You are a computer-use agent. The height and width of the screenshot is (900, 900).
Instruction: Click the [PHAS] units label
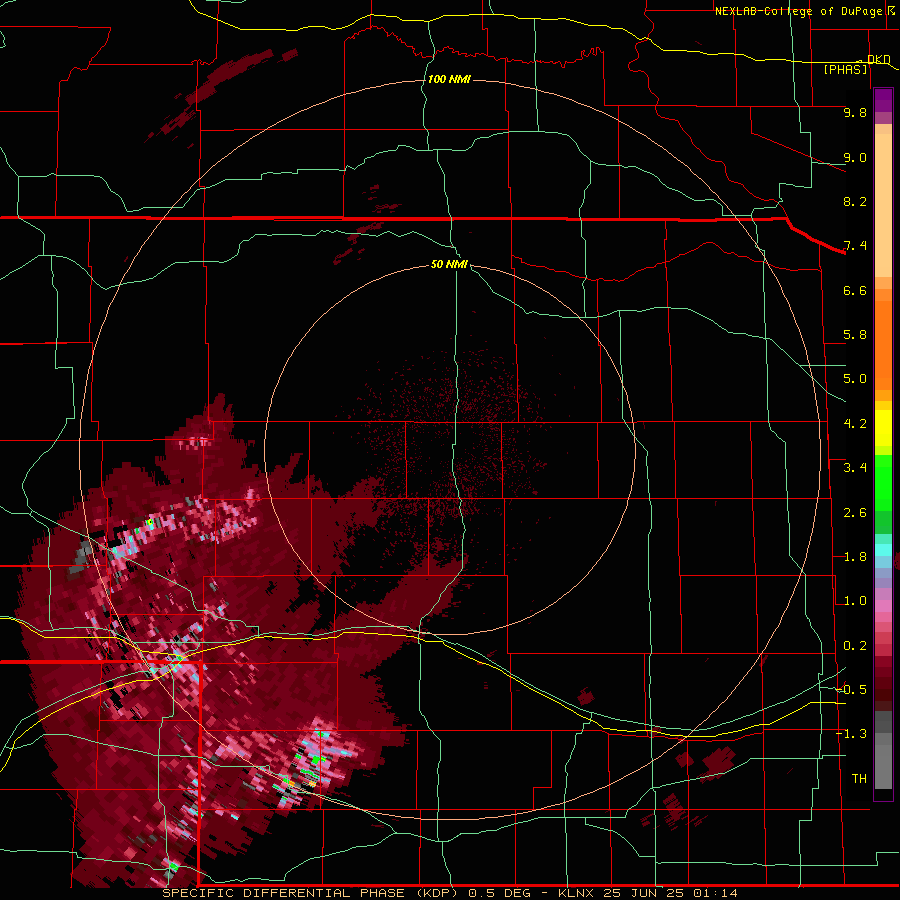(x=845, y=69)
